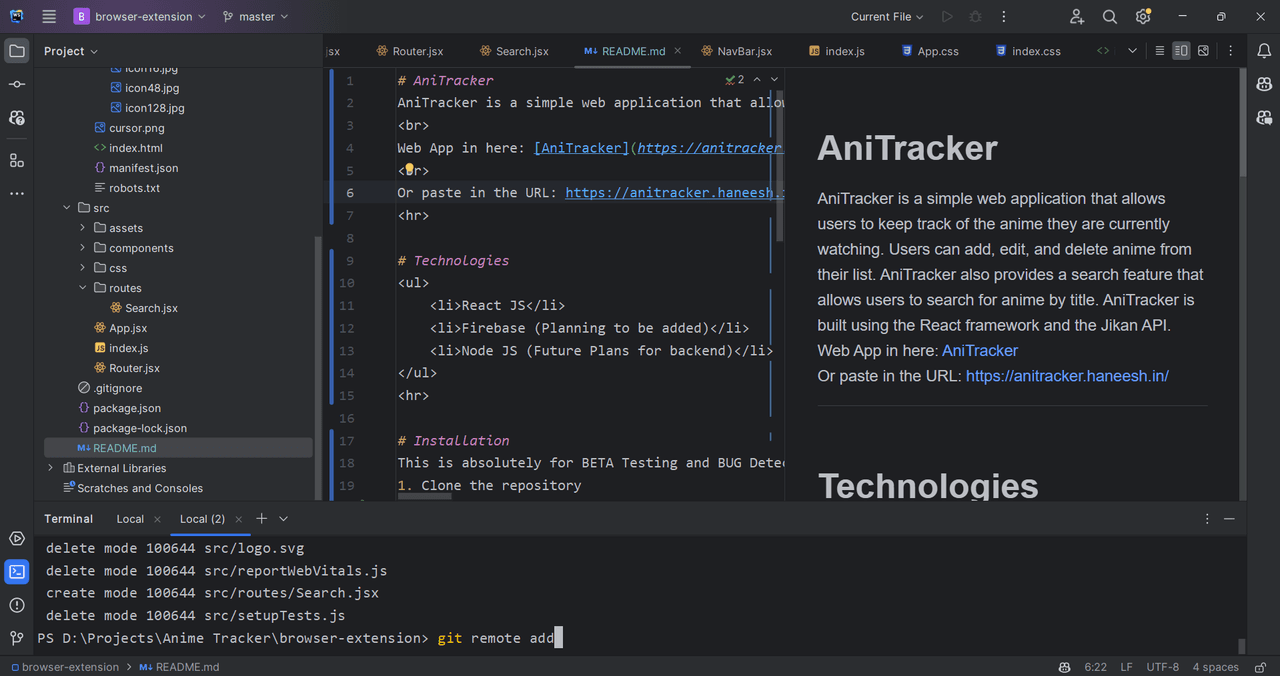The width and height of the screenshot is (1280, 676).
Task: Click the Code With Me icon
Action: (1076, 17)
